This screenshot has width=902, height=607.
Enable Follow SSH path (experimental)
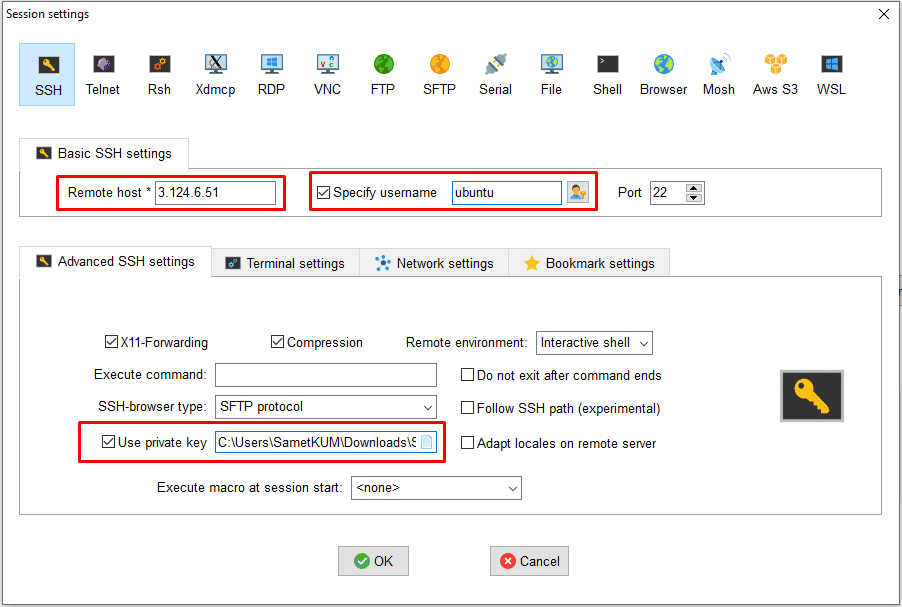click(x=467, y=408)
